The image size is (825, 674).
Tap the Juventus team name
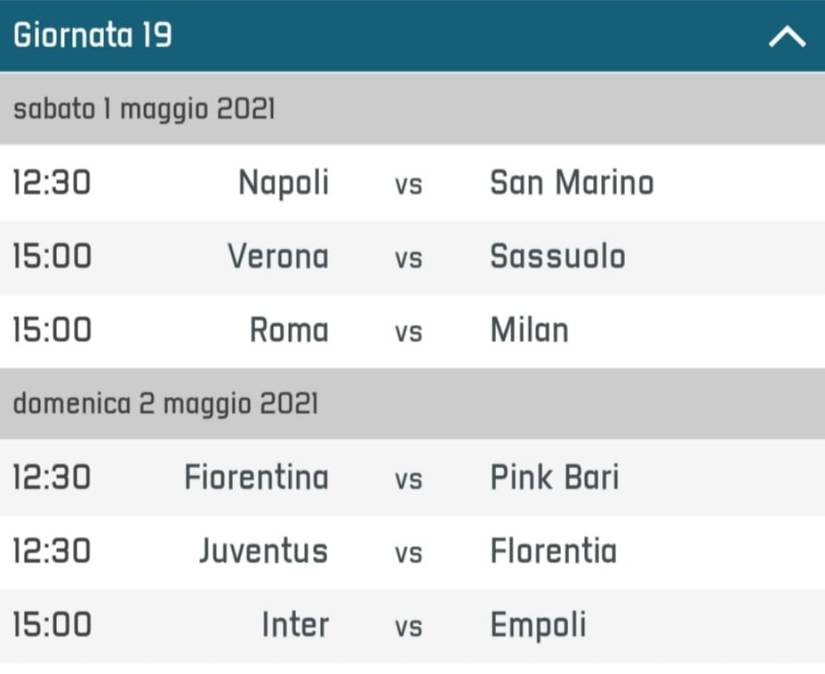(x=263, y=551)
